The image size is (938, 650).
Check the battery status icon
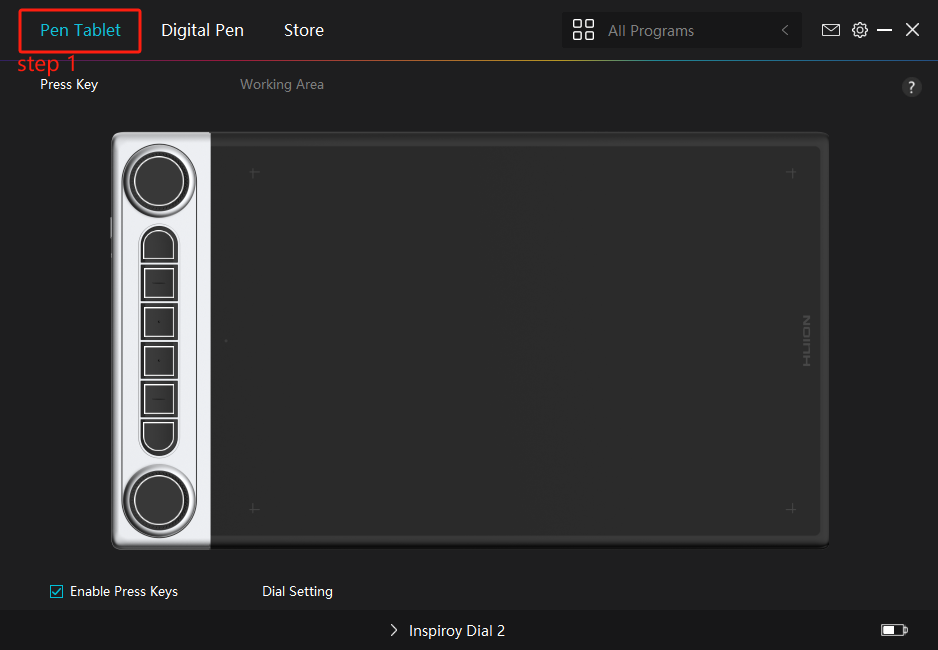[x=894, y=630]
